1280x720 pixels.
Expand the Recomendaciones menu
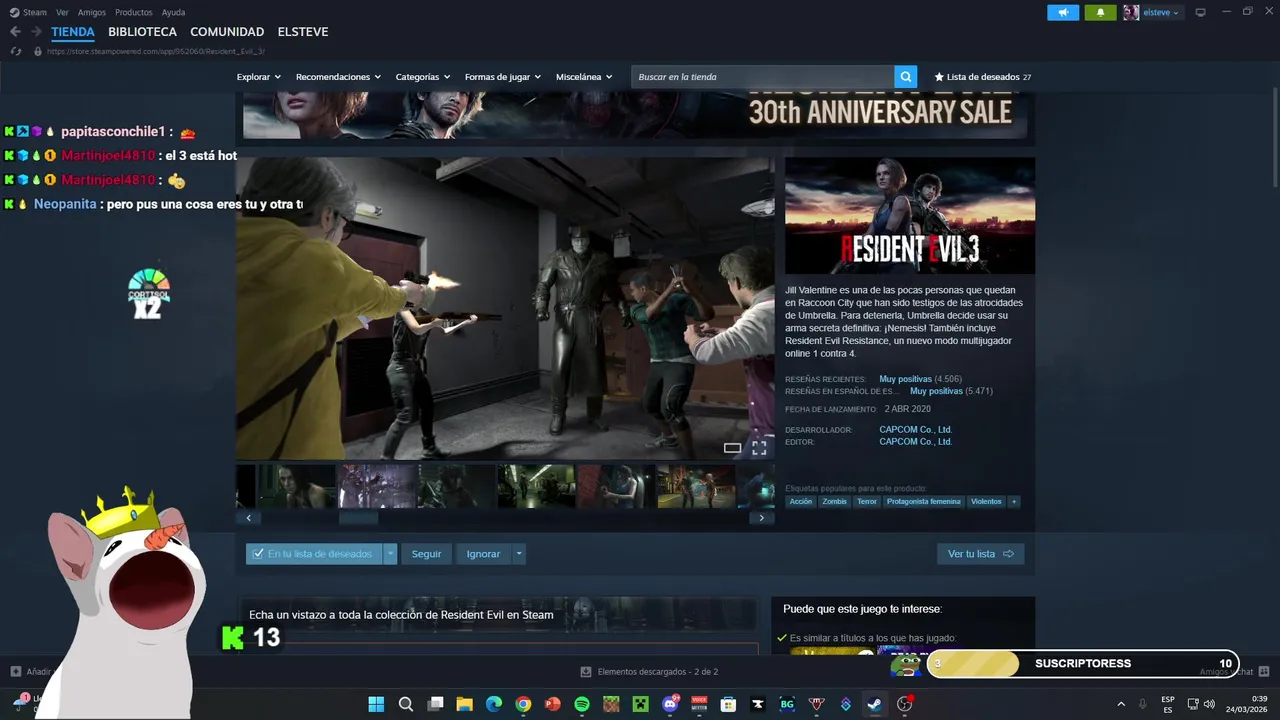pyautogui.click(x=338, y=77)
